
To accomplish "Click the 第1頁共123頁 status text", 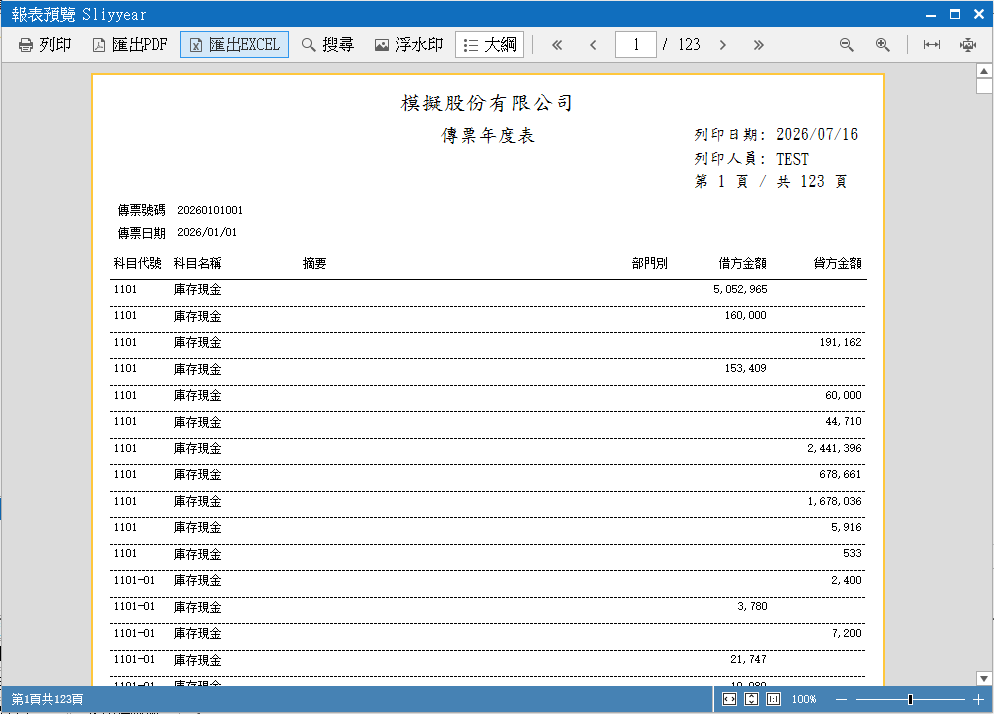I will [48, 699].
